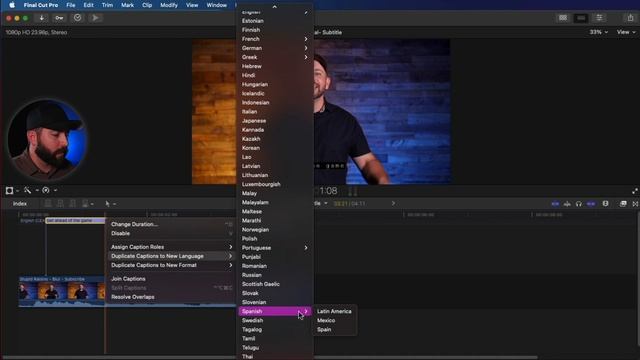Screen dimensions: 640x360
Task: Toggle audio skimming waveform icon
Action: [567, 204]
